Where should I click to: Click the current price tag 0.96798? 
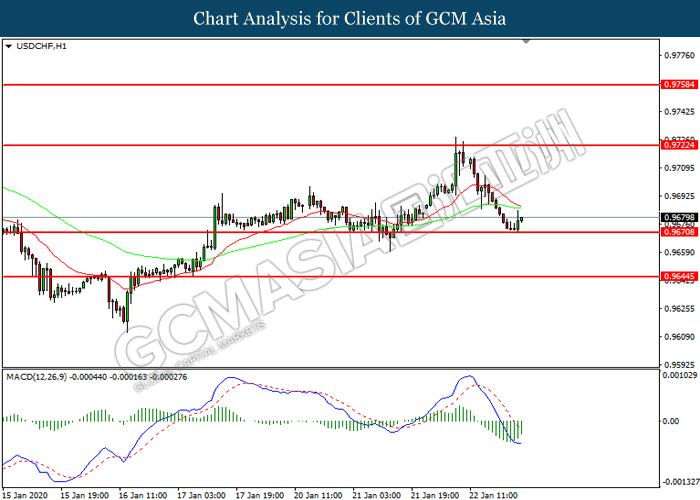tap(679, 218)
